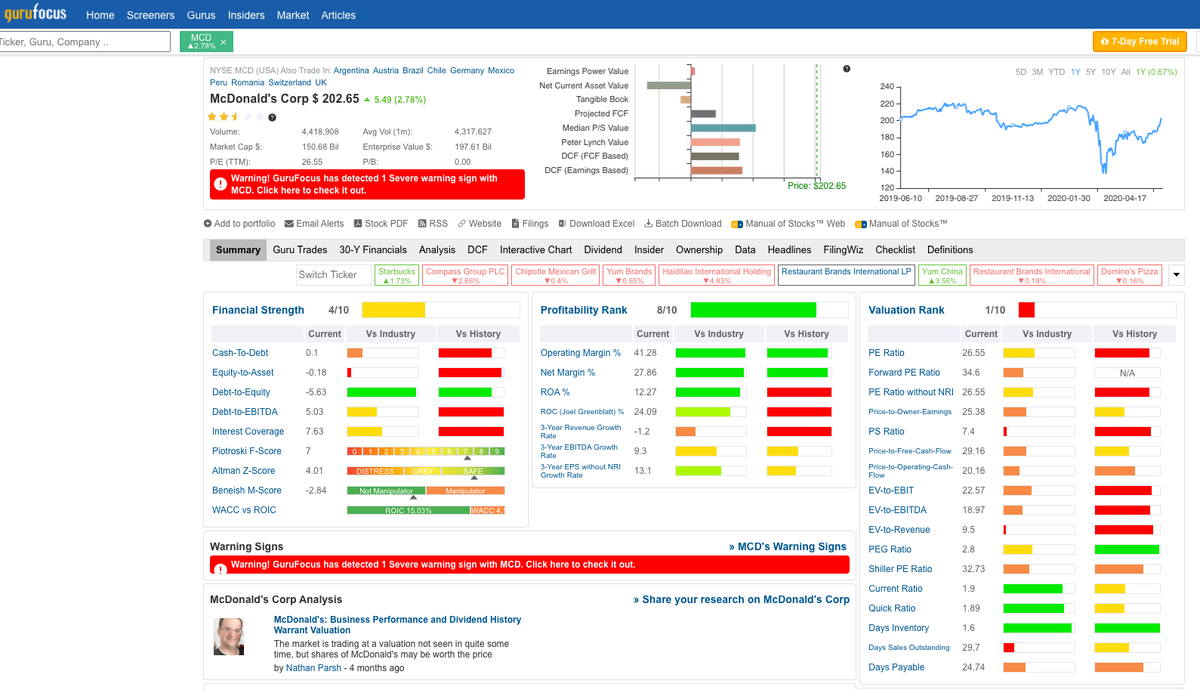
Task: Open the Market menu
Action: (x=293, y=15)
